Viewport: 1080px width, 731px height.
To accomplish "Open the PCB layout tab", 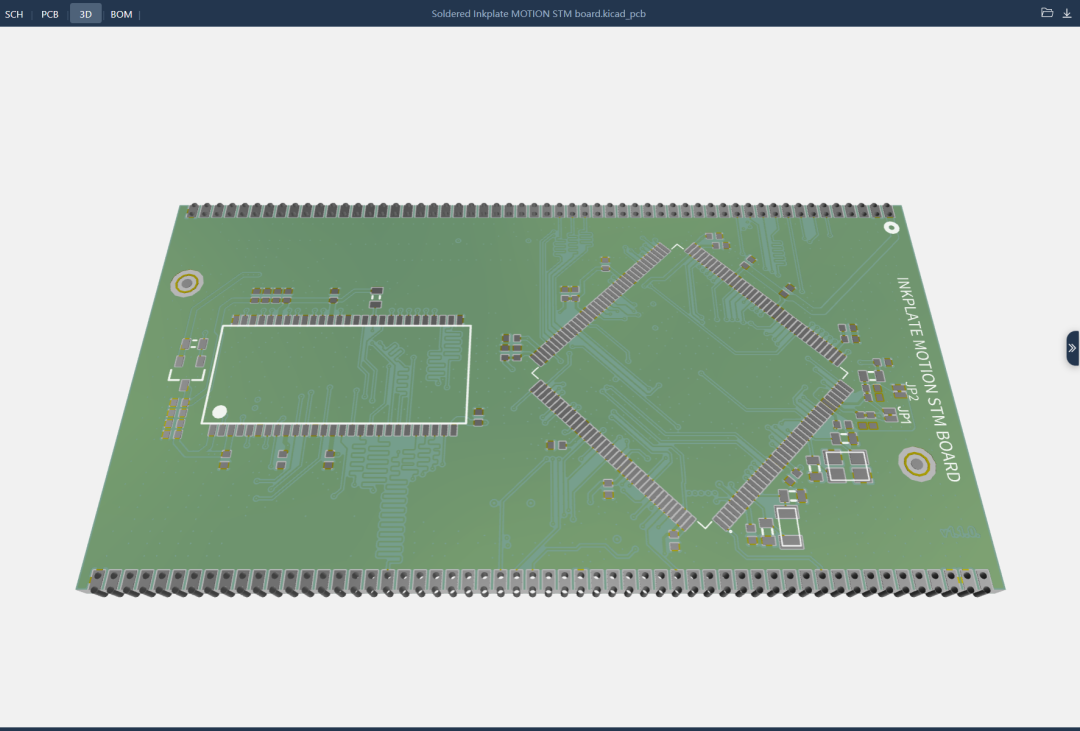I will click(50, 14).
